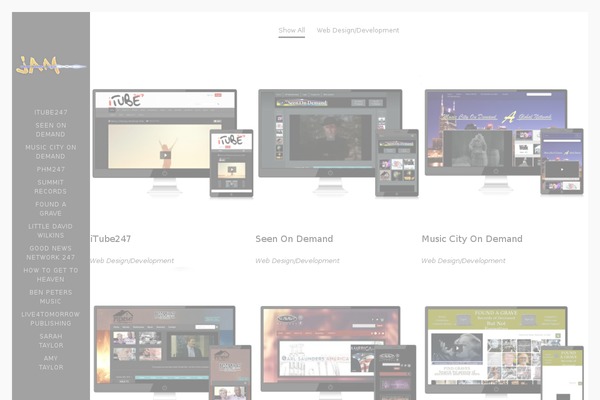Screen dimensions: 600x400
Task: Select the Show All filter tab
Action: [292, 30]
